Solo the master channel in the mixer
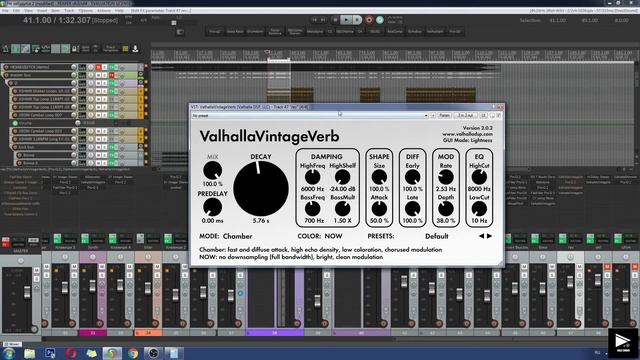The width and height of the screenshot is (640, 360). pos(36,279)
